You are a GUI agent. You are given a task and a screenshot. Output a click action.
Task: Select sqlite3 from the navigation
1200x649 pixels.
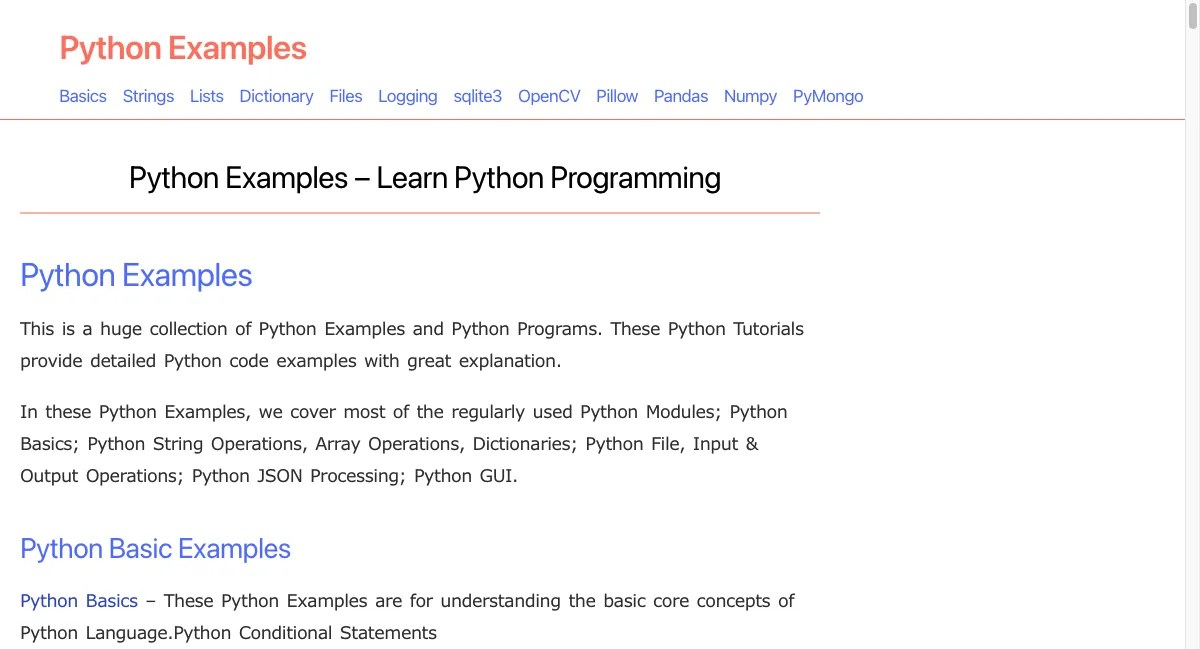coord(477,96)
